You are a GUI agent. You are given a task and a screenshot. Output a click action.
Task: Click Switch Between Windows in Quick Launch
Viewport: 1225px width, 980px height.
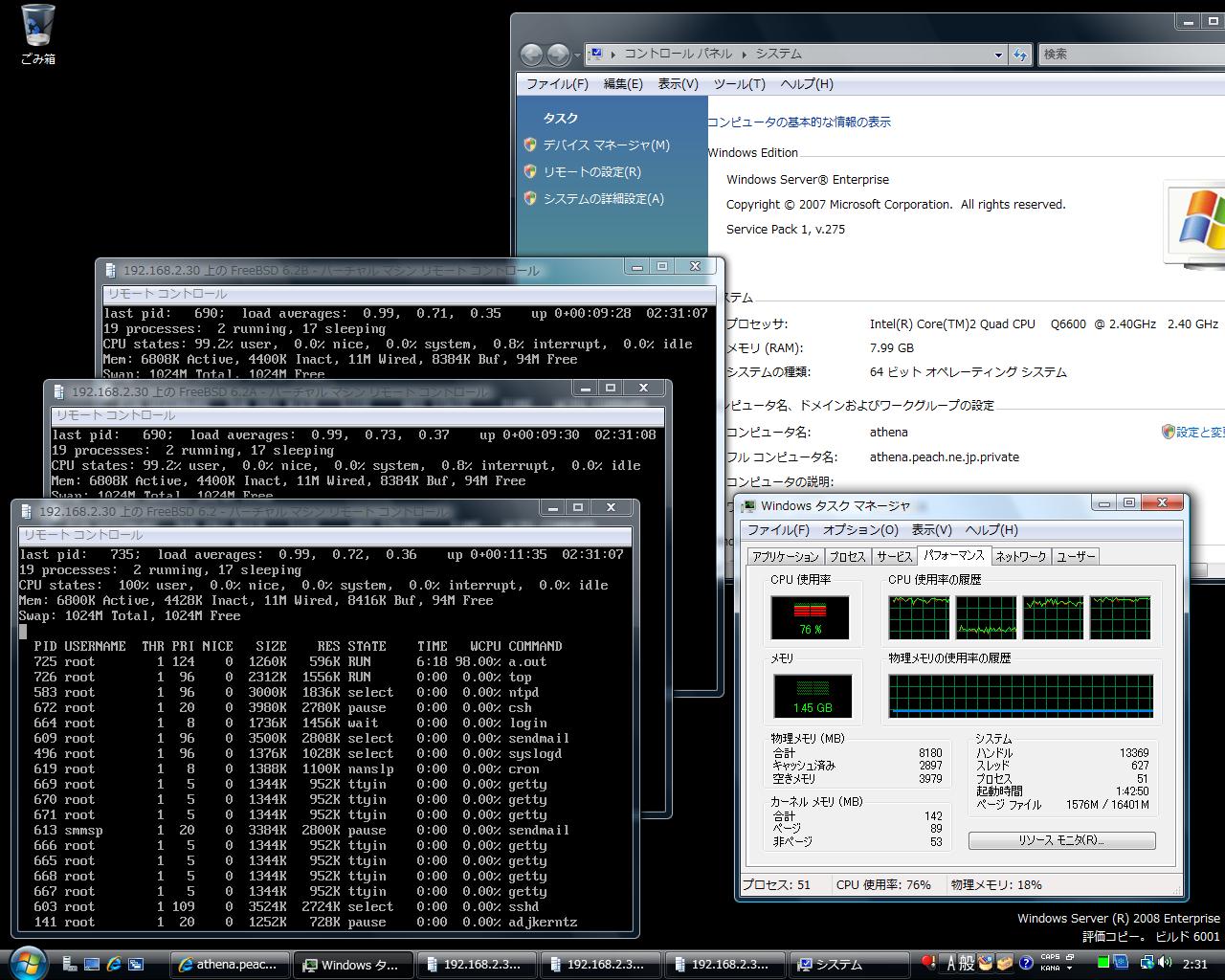pos(136,965)
